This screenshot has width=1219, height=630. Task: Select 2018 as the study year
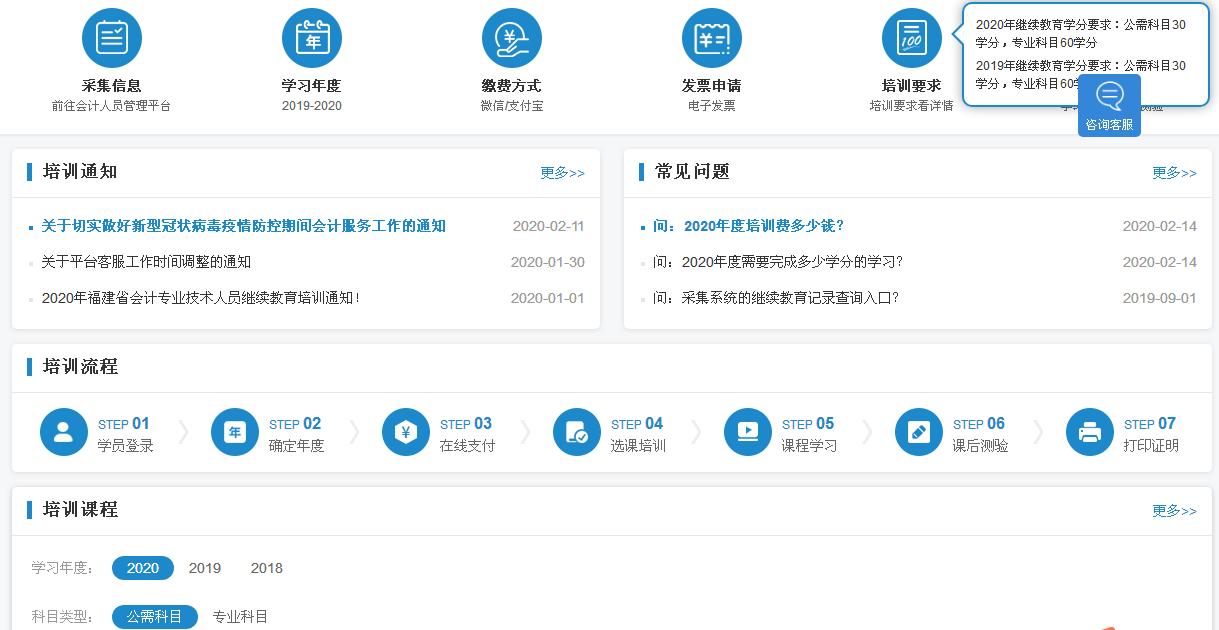click(x=266, y=568)
